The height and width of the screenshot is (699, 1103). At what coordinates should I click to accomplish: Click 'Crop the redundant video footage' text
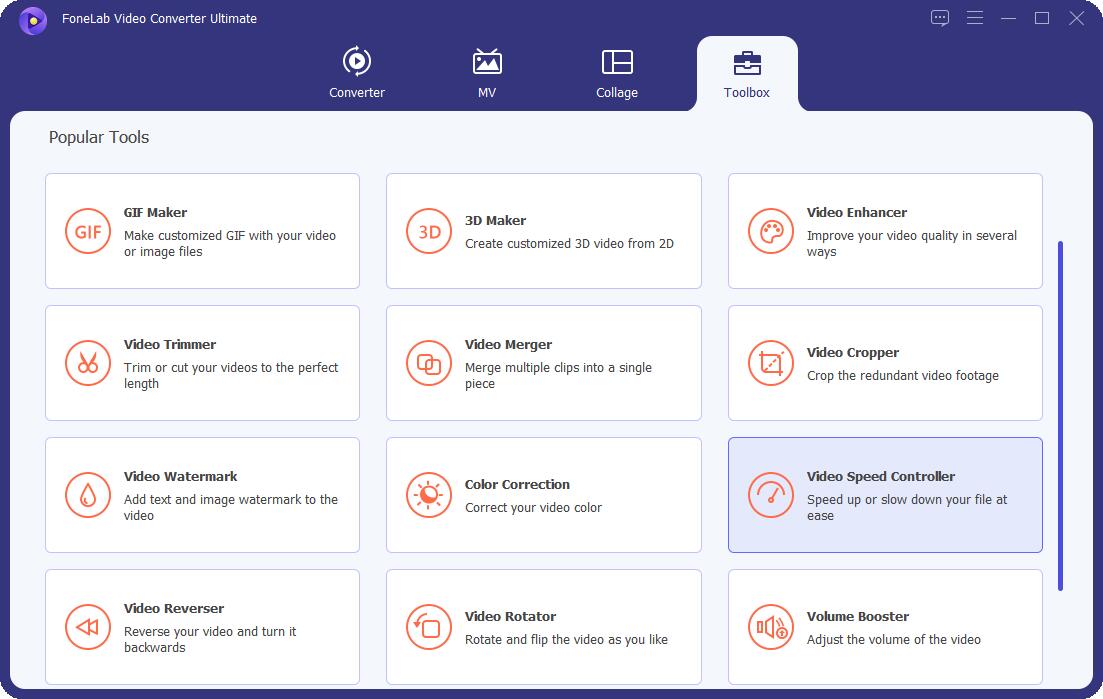click(x=903, y=376)
